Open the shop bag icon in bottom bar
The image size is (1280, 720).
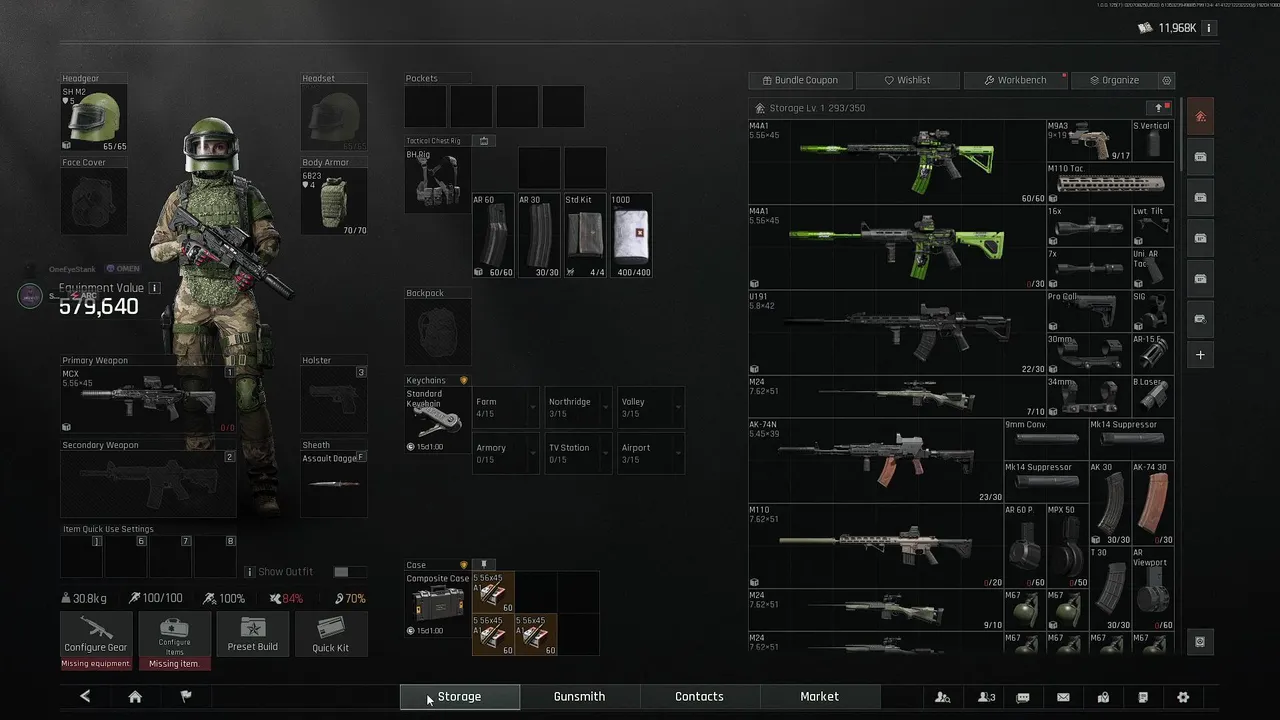(x=1103, y=697)
